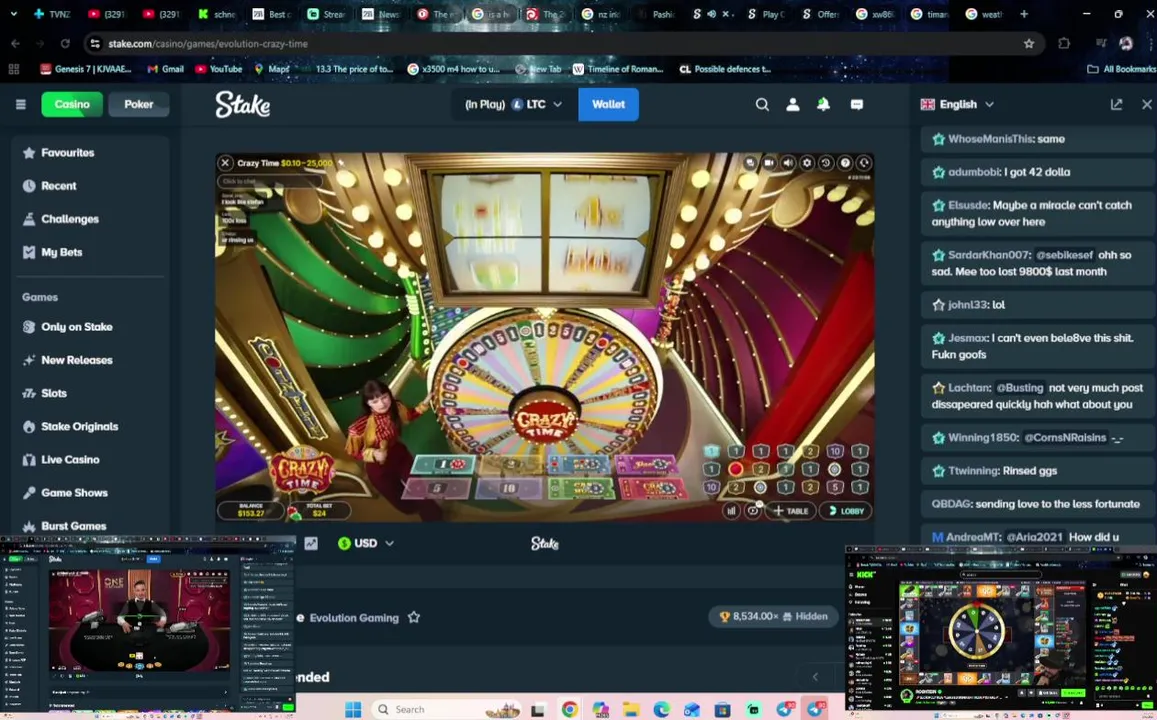Click the 1 bet spot
The width and height of the screenshot is (1157, 720).
coord(444,464)
